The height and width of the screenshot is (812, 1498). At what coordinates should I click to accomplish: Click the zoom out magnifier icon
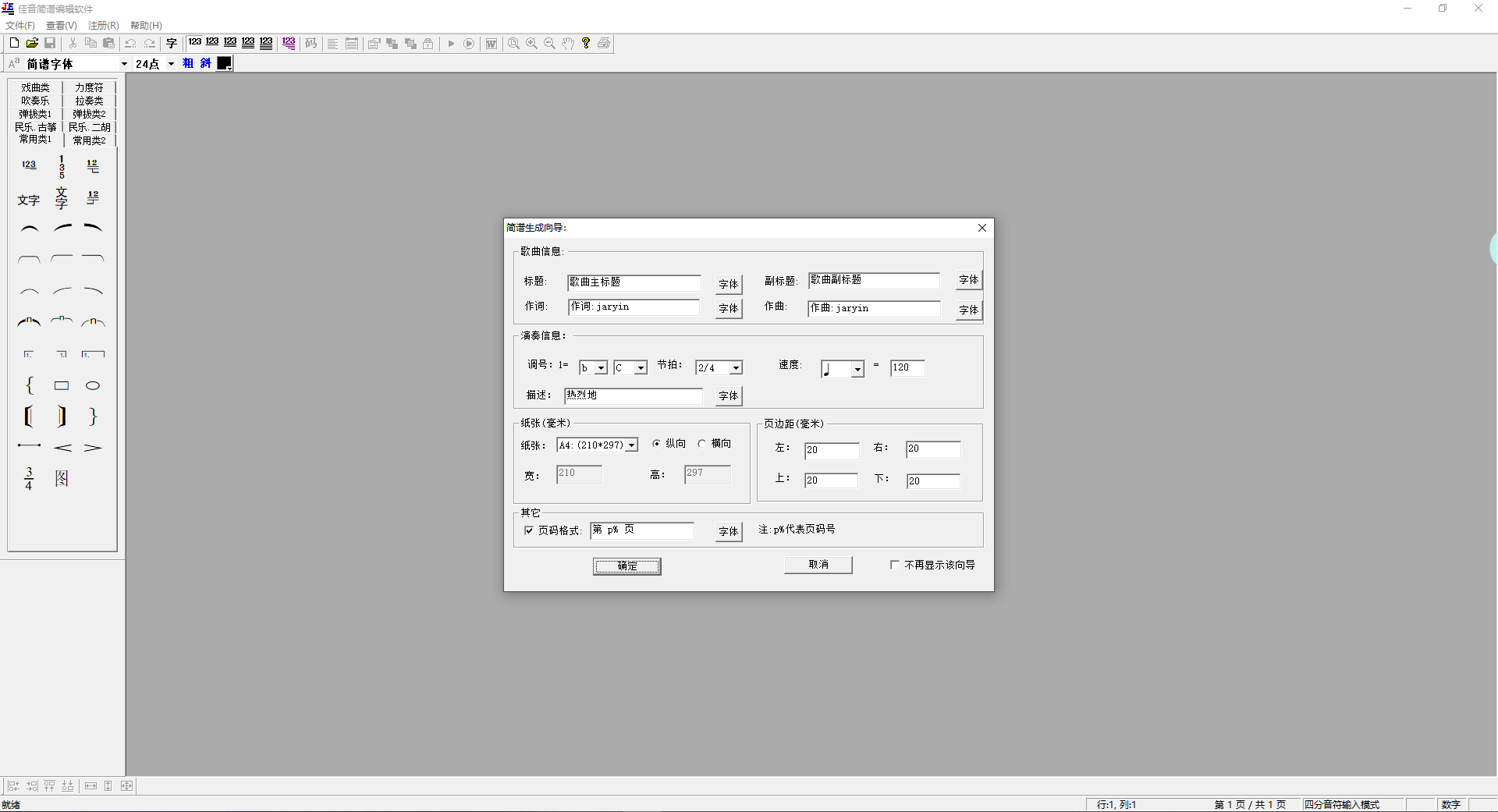click(x=549, y=44)
